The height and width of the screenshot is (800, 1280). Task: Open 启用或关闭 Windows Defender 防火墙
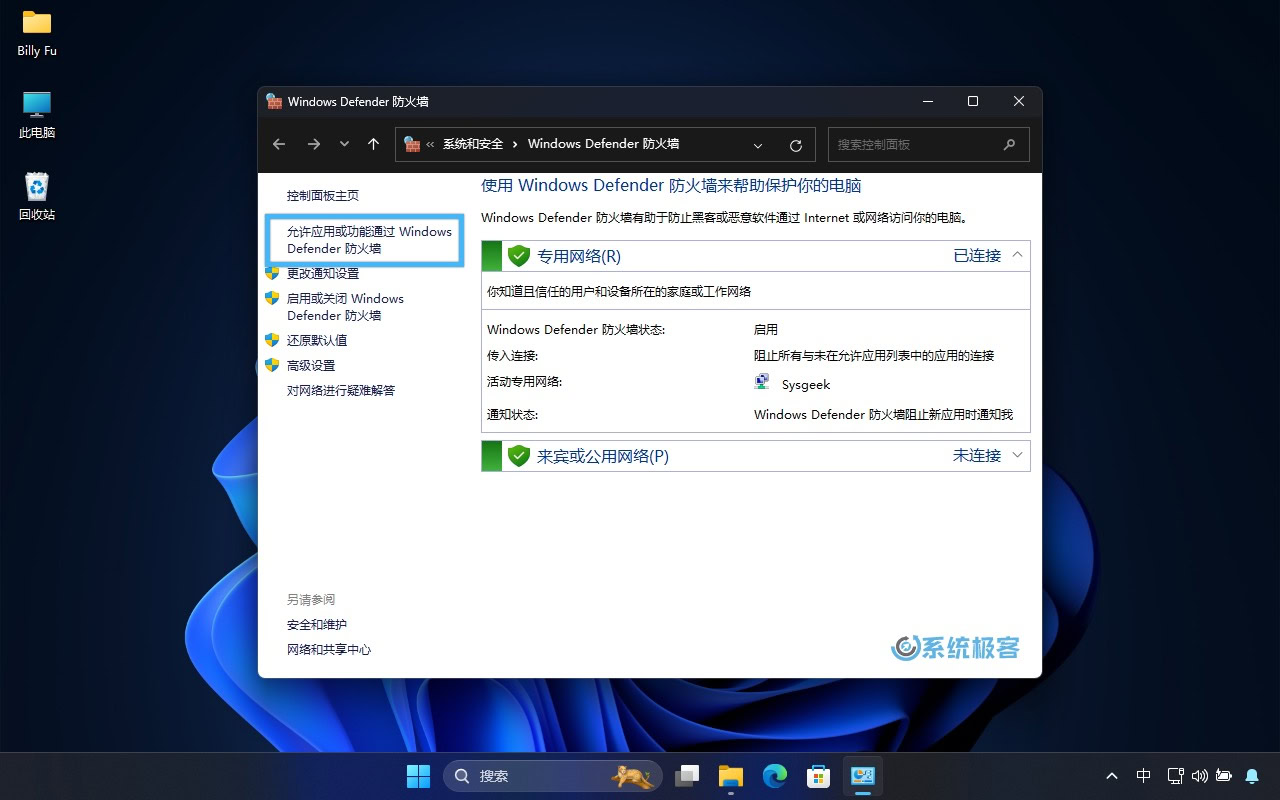pyautogui.click(x=345, y=307)
